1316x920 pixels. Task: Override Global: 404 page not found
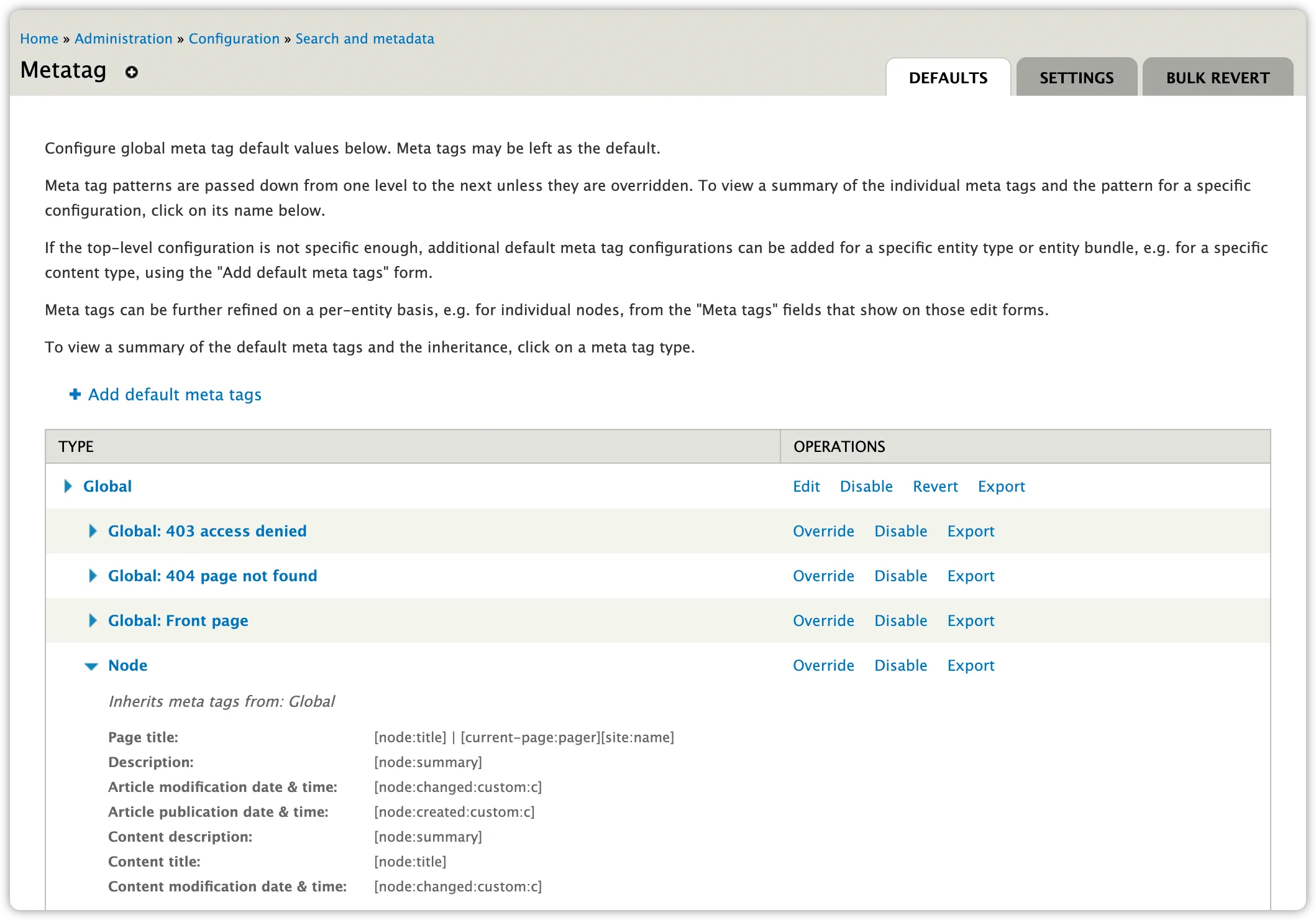click(823, 576)
